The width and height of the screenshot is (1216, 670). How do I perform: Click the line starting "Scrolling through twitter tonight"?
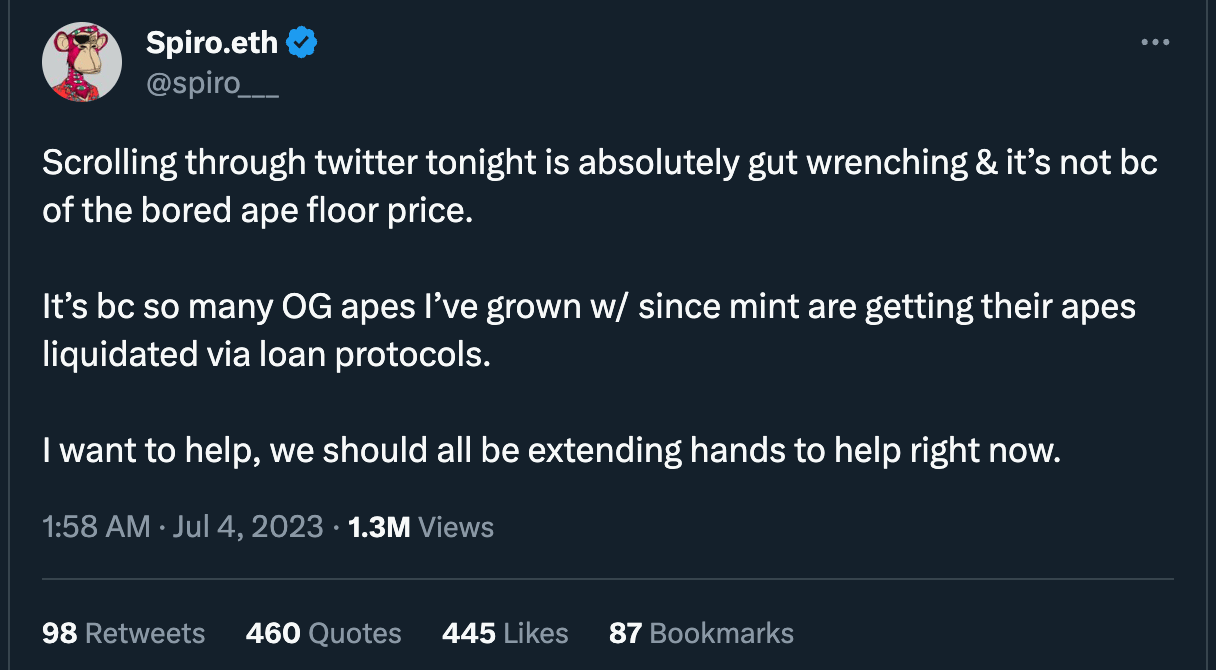pyautogui.click(x=599, y=164)
